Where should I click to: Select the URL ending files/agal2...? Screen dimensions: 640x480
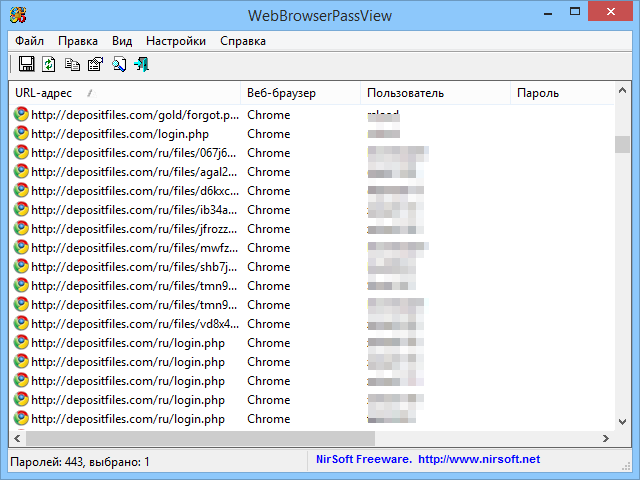pos(134,172)
